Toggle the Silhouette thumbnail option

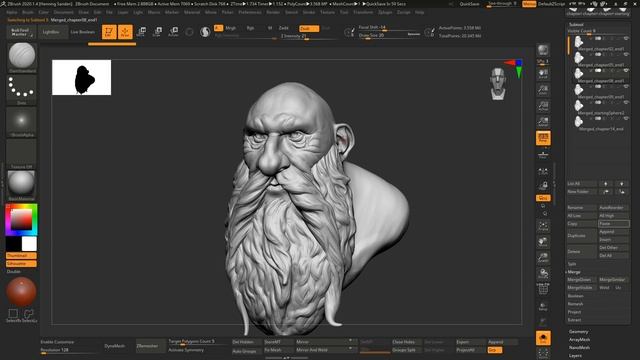(21, 264)
